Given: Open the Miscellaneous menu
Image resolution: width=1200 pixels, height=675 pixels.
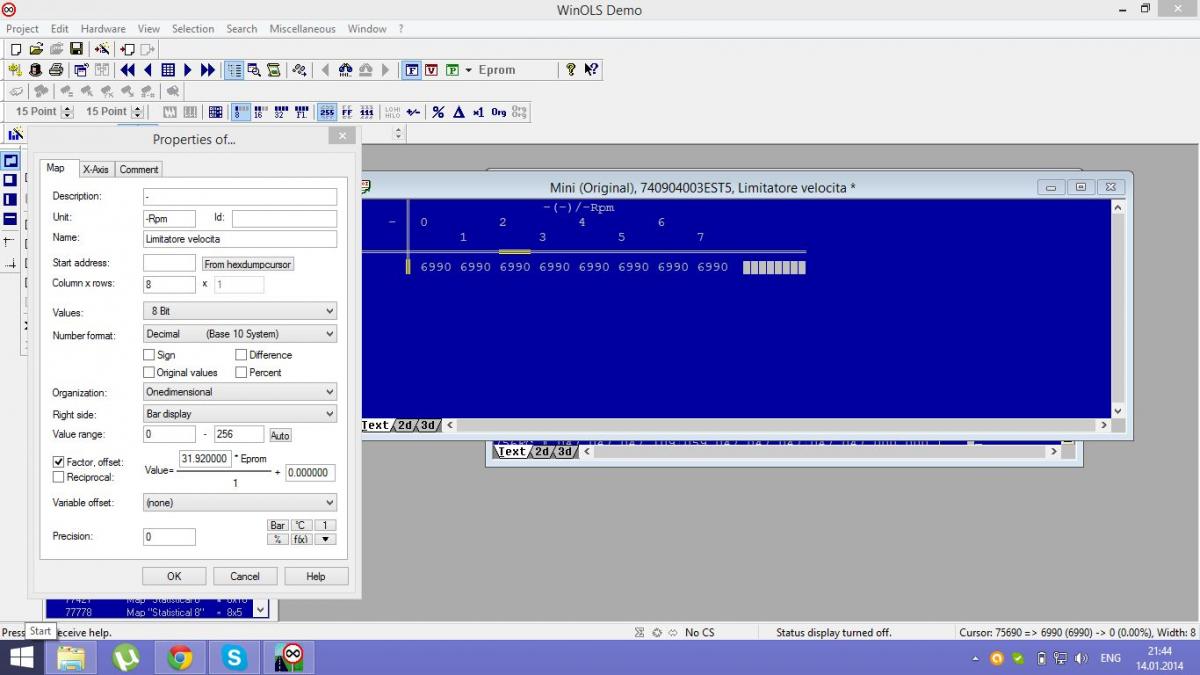Looking at the screenshot, I should pyautogui.click(x=302, y=29).
